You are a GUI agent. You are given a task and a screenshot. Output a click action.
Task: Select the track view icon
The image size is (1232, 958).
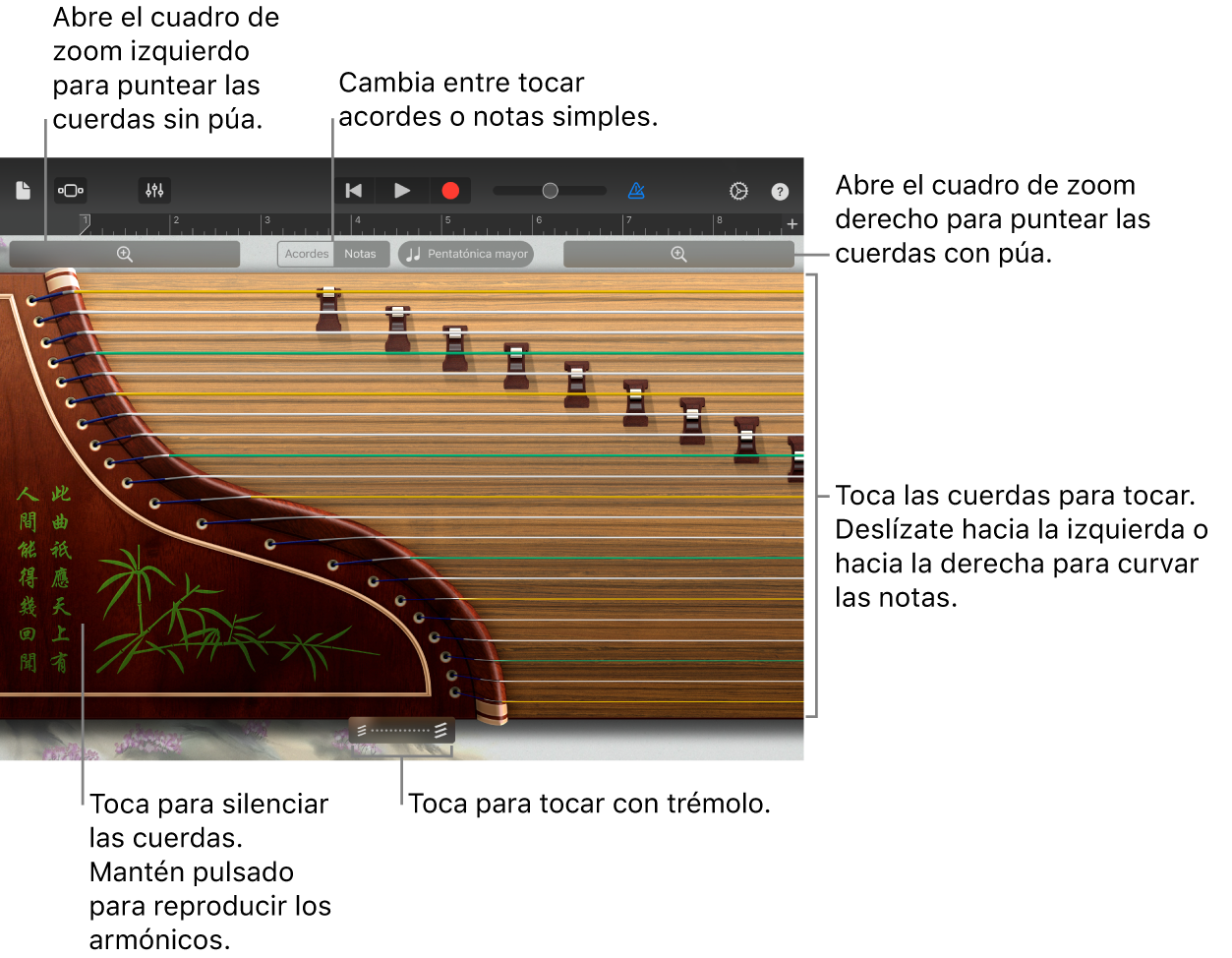coord(70,190)
